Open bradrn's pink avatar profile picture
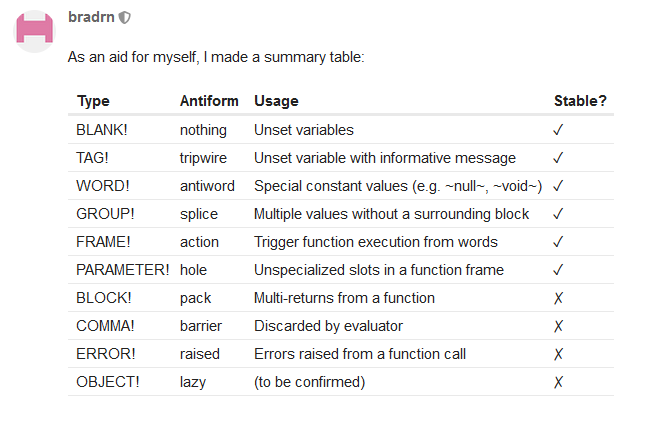650x422 pixels. (34, 32)
